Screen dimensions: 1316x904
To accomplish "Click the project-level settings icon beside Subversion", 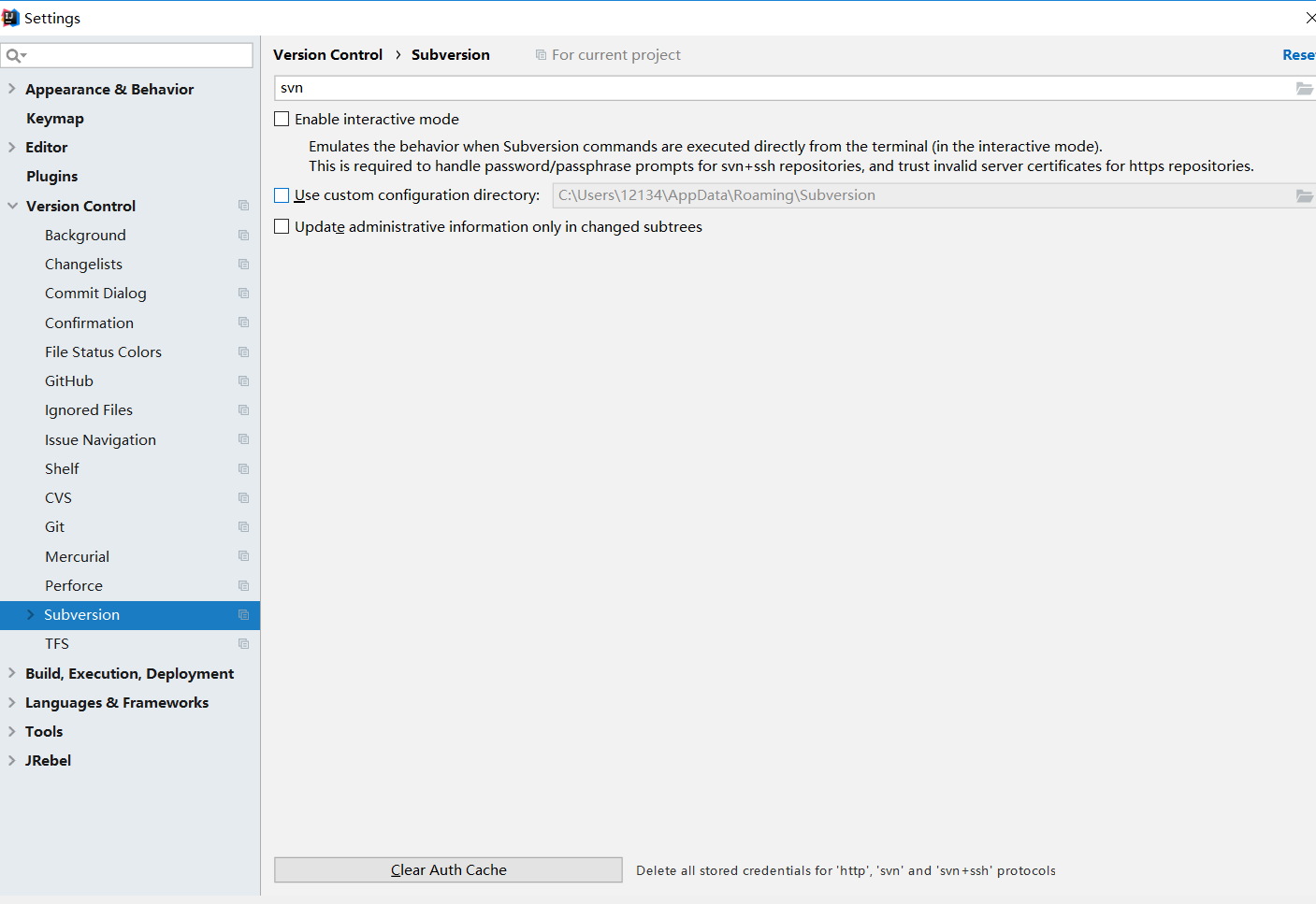I will coord(244,614).
